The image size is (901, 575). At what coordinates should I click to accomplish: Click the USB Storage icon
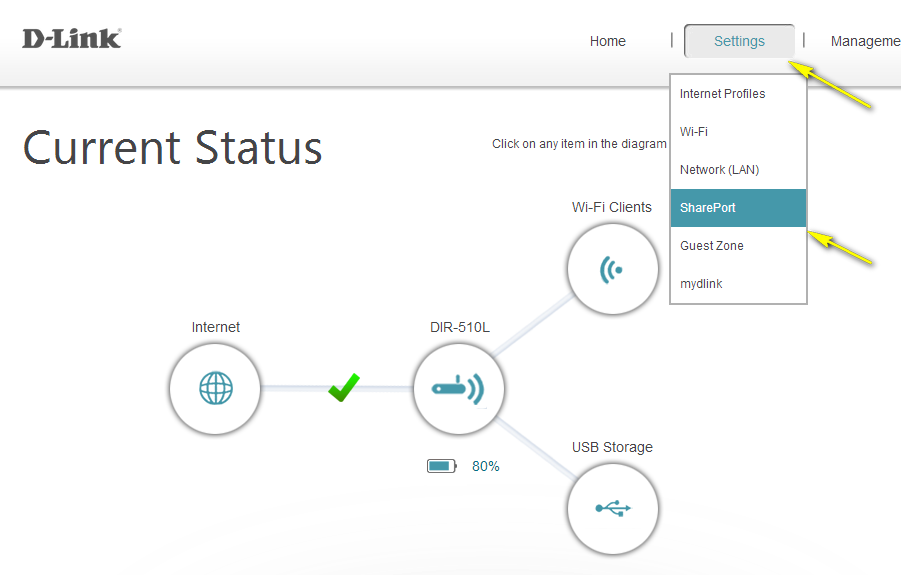click(612, 508)
